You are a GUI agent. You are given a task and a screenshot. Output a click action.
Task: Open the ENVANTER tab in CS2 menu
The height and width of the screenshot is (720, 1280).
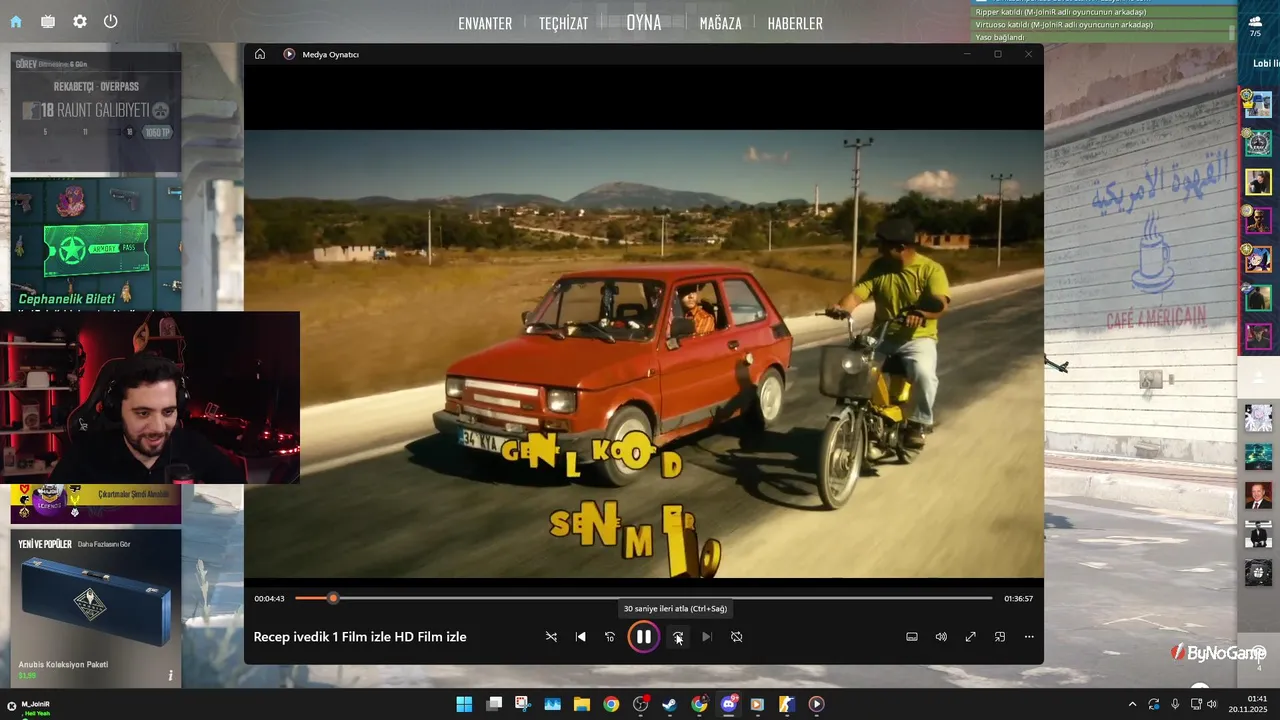(485, 23)
